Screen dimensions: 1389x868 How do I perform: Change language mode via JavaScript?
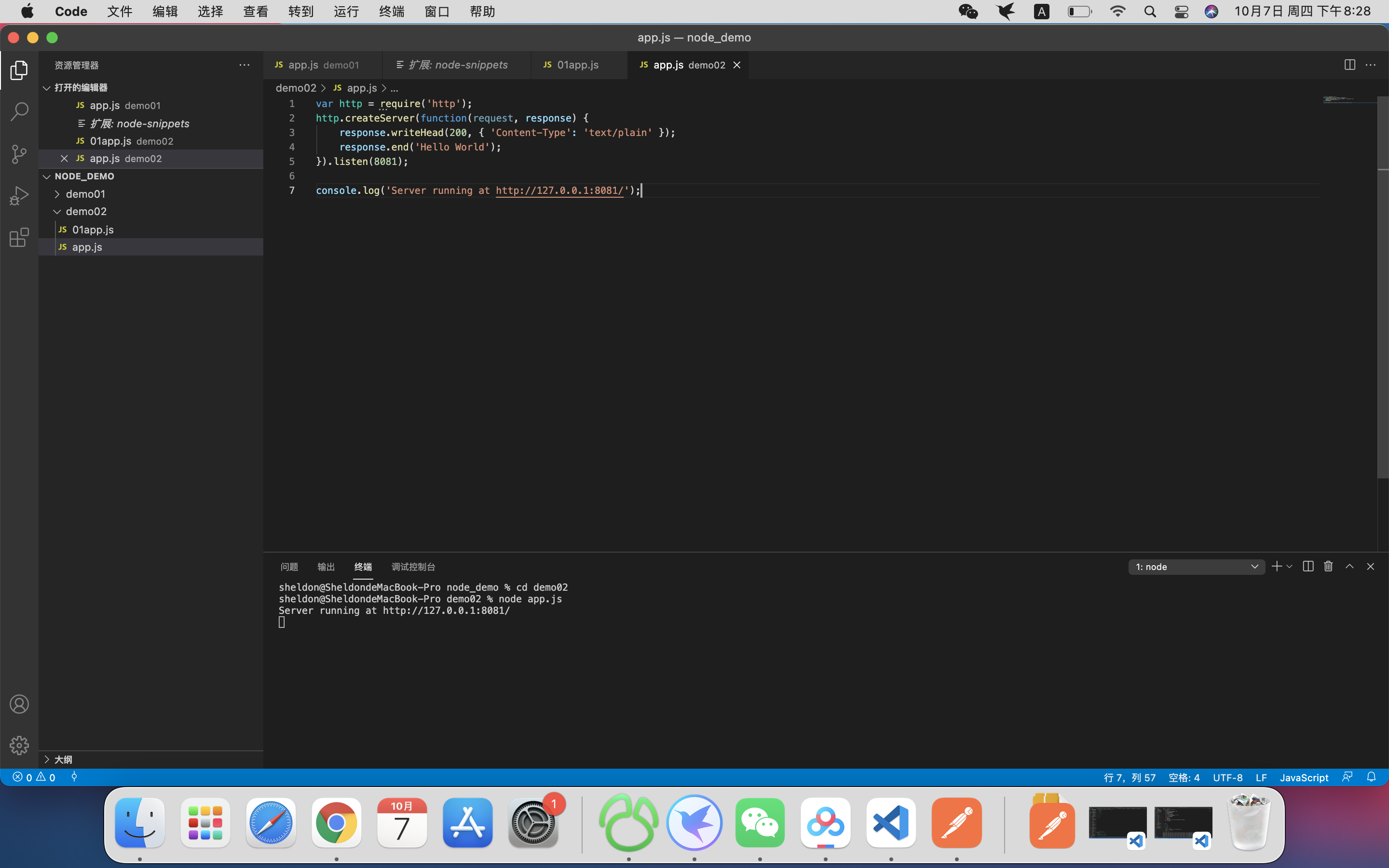[1304, 777]
